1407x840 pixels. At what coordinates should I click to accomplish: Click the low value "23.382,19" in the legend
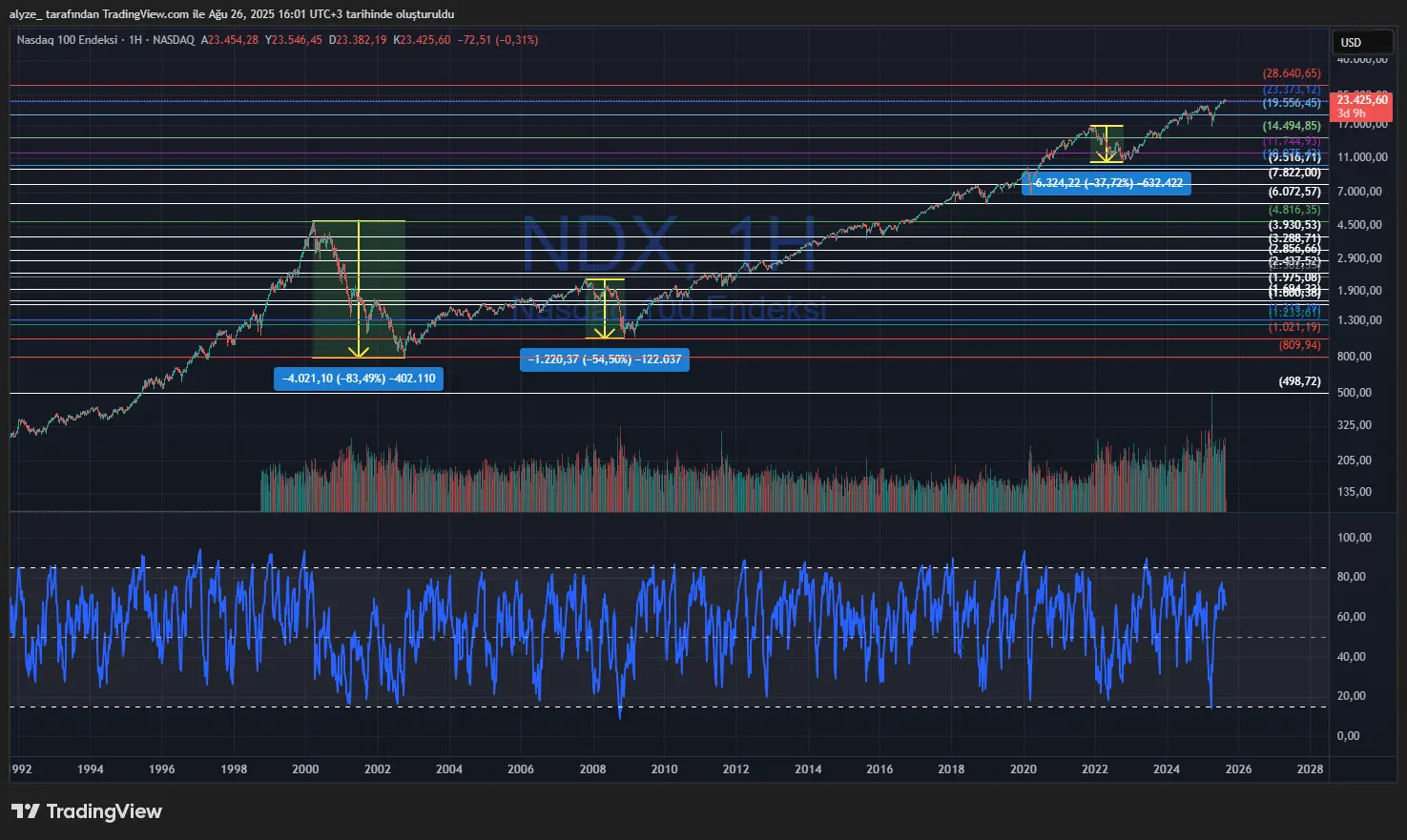(362, 40)
